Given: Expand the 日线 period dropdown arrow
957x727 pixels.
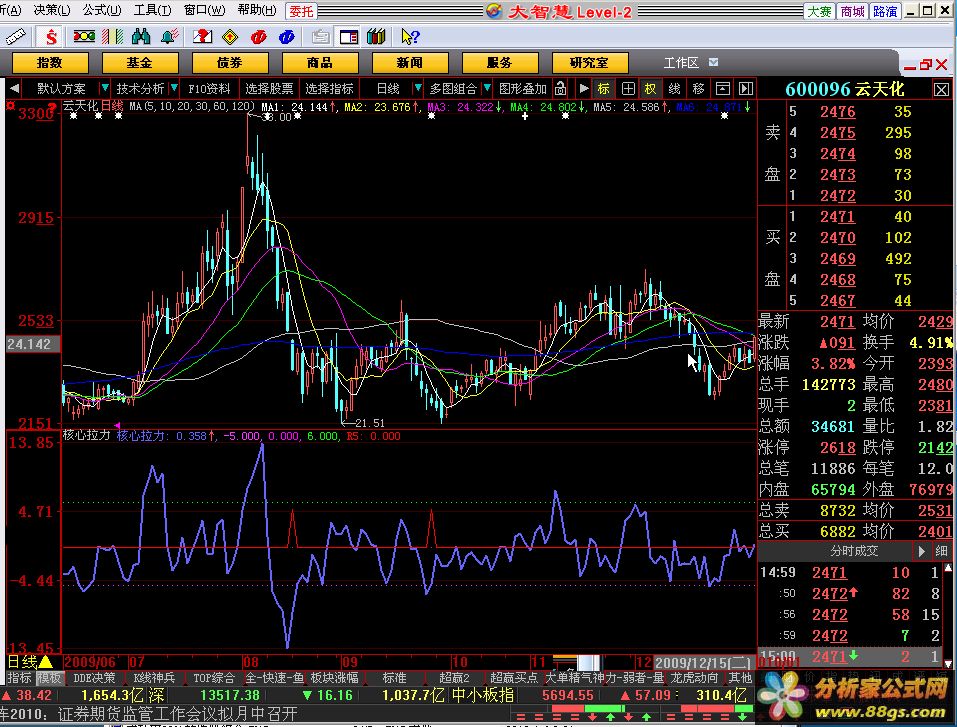Looking at the screenshot, I should click(x=418, y=88).
